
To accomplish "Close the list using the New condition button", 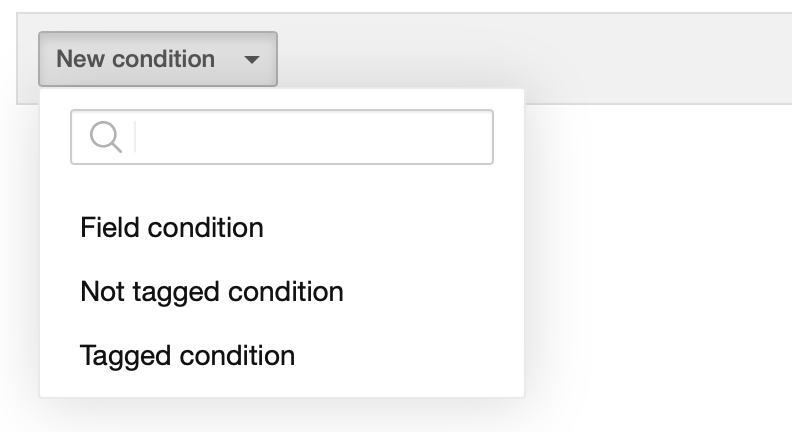I will pos(158,59).
